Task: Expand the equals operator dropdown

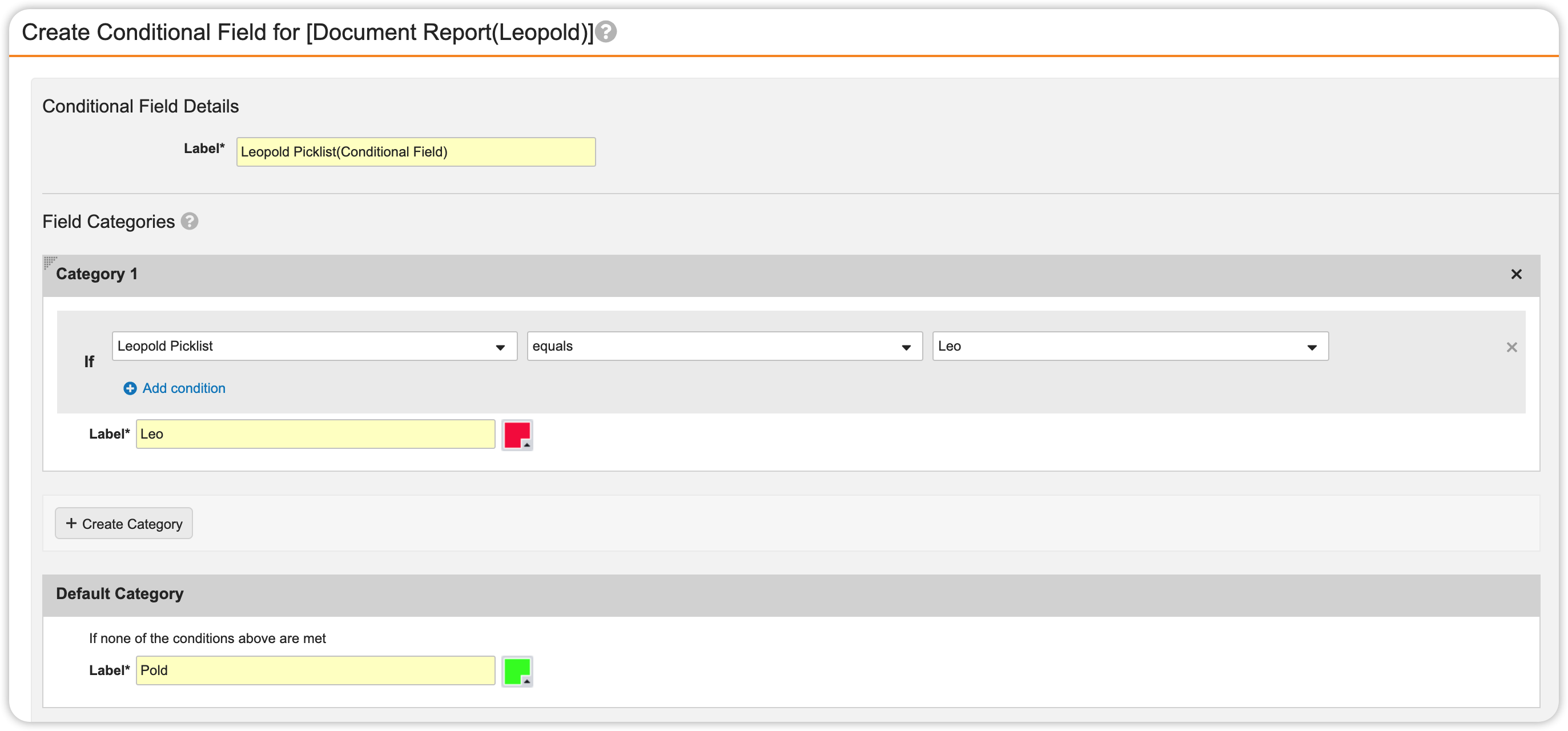Action: (725, 346)
